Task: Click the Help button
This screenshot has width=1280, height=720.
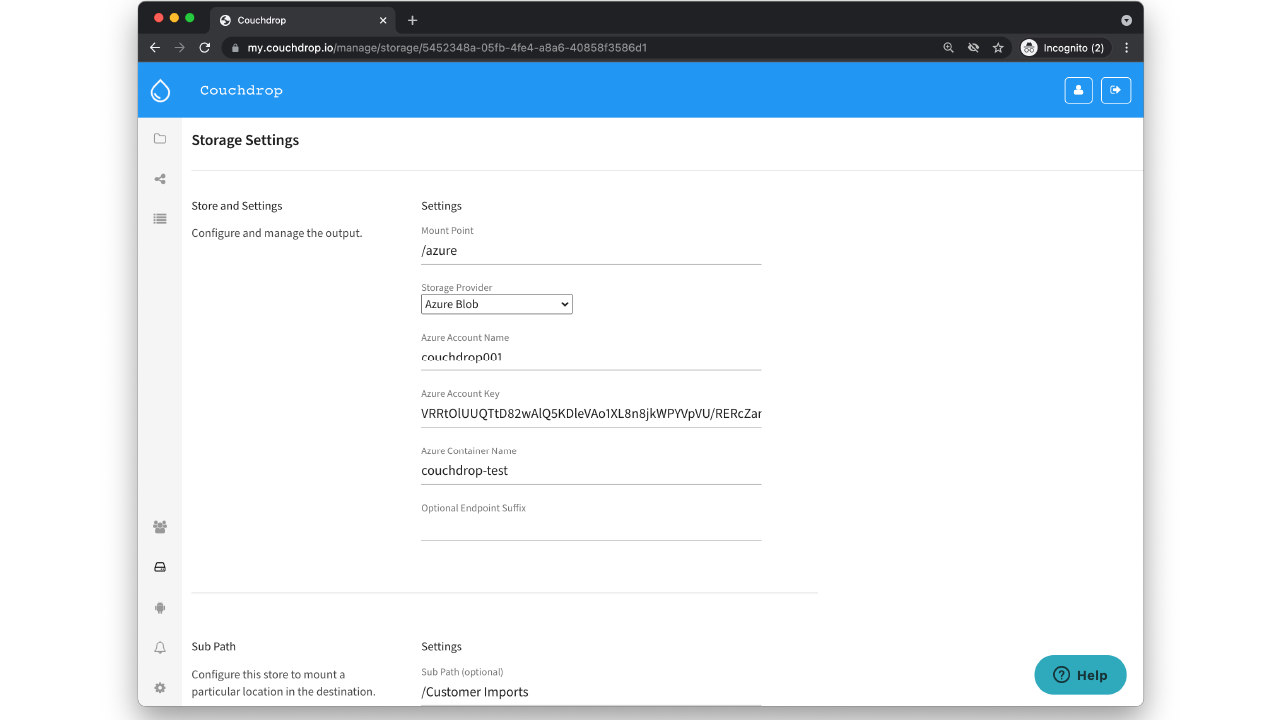Action: (x=1080, y=675)
